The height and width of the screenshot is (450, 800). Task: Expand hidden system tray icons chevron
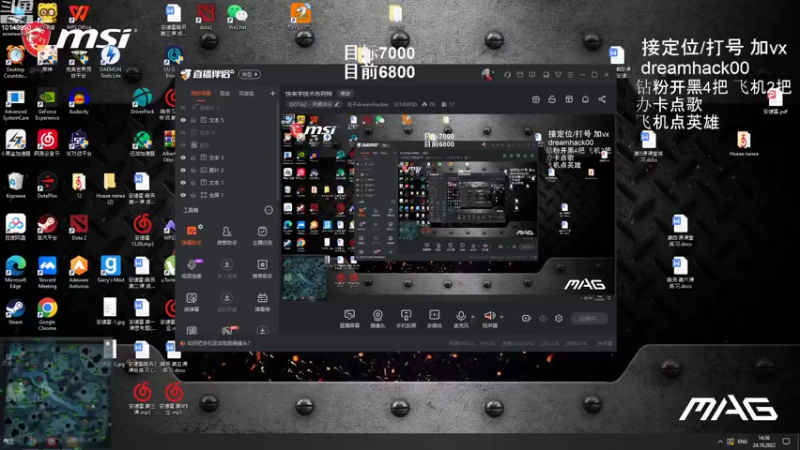click(x=720, y=441)
